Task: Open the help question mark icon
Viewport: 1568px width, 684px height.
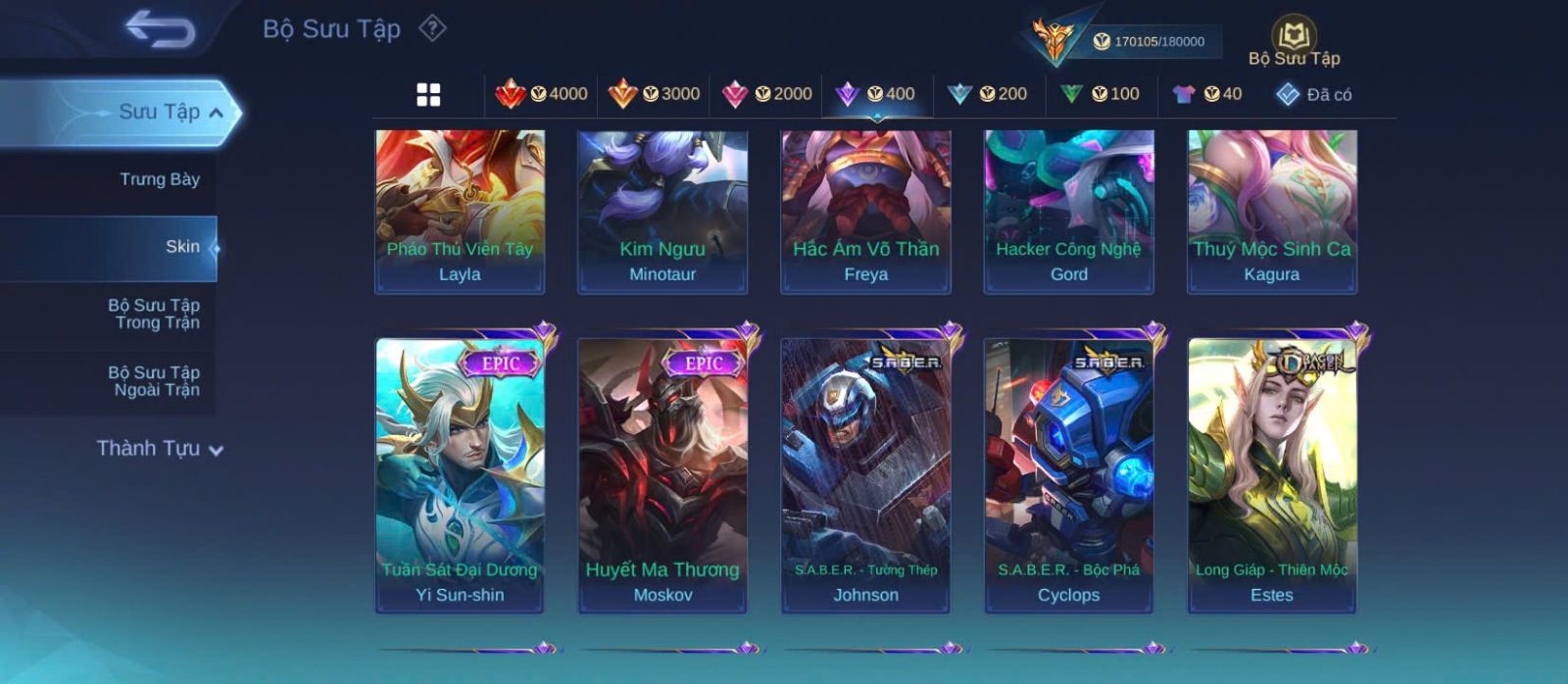Action: pyautogui.click(x=432, y=28)
